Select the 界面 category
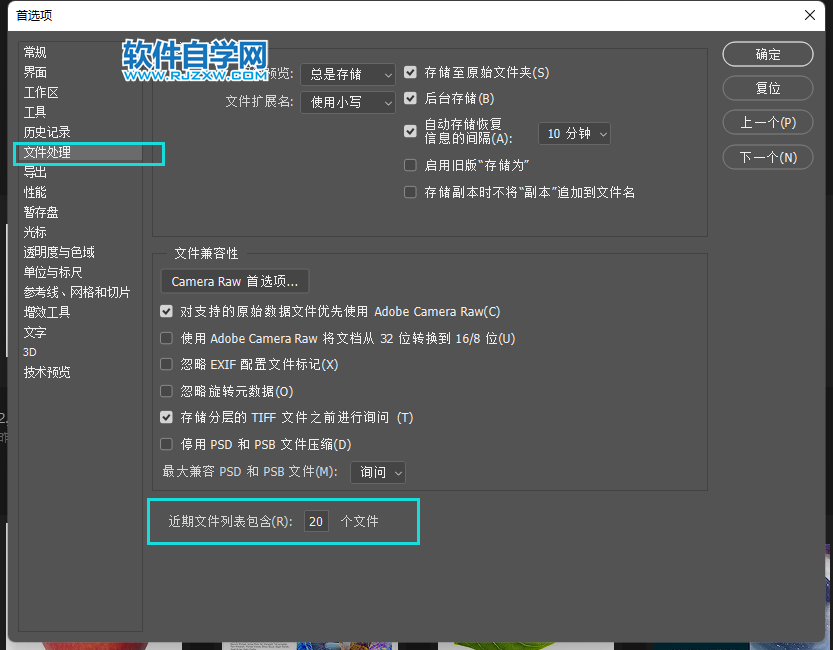Viewport: 833px width, 650px height. coord(35,72)
